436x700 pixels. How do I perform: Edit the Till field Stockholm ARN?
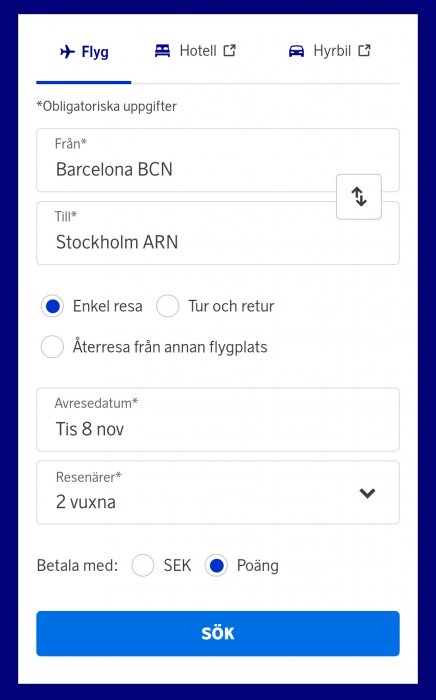(218, 233)
